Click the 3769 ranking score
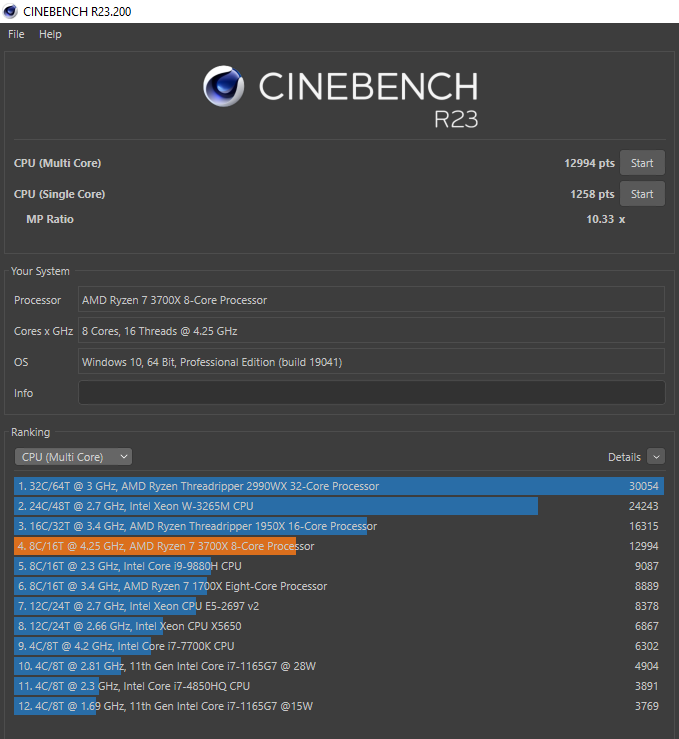The height and width of the screenshot is (739, 679). coord(646,706)
